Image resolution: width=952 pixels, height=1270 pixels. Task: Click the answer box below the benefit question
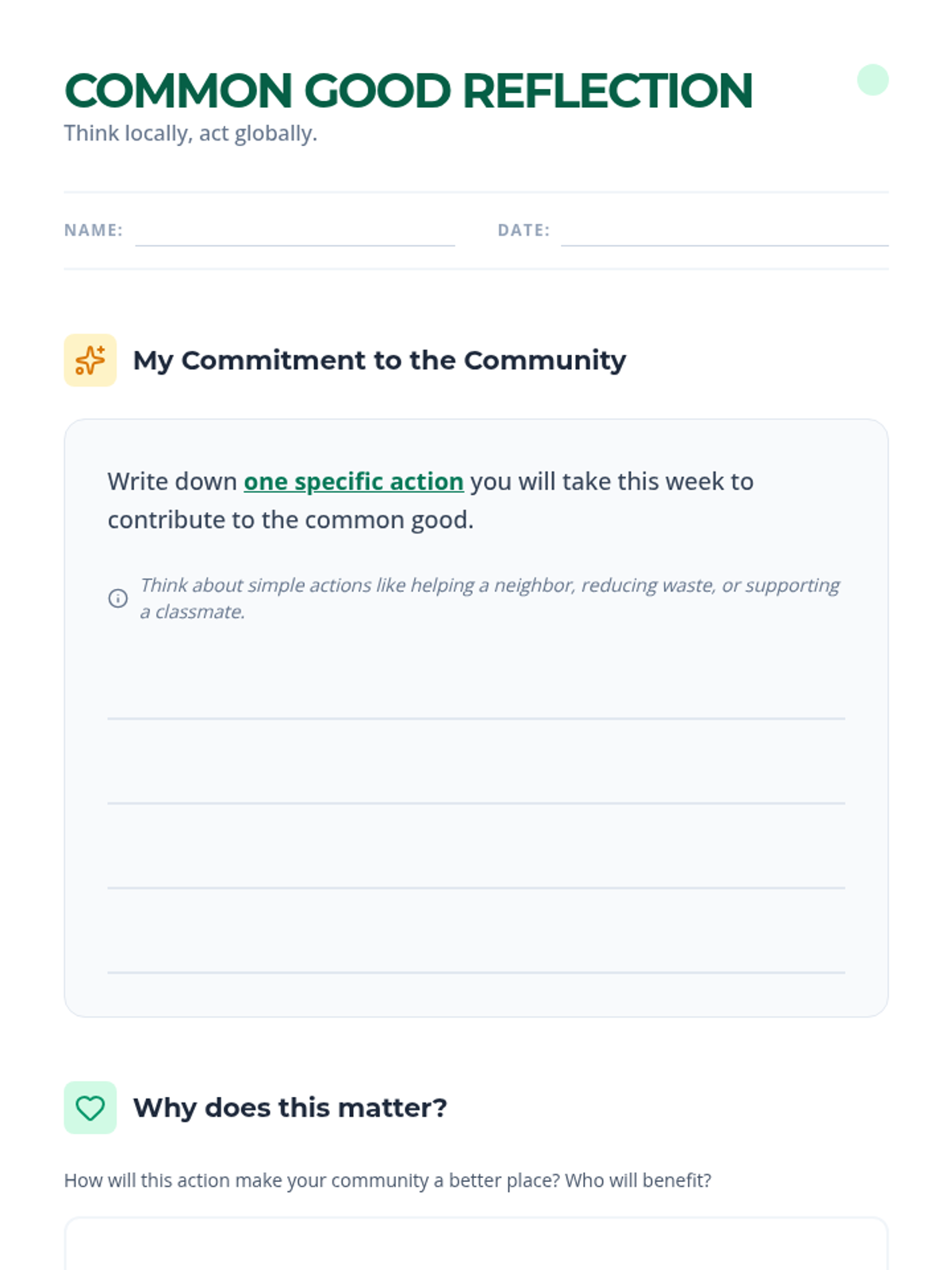476,1245
